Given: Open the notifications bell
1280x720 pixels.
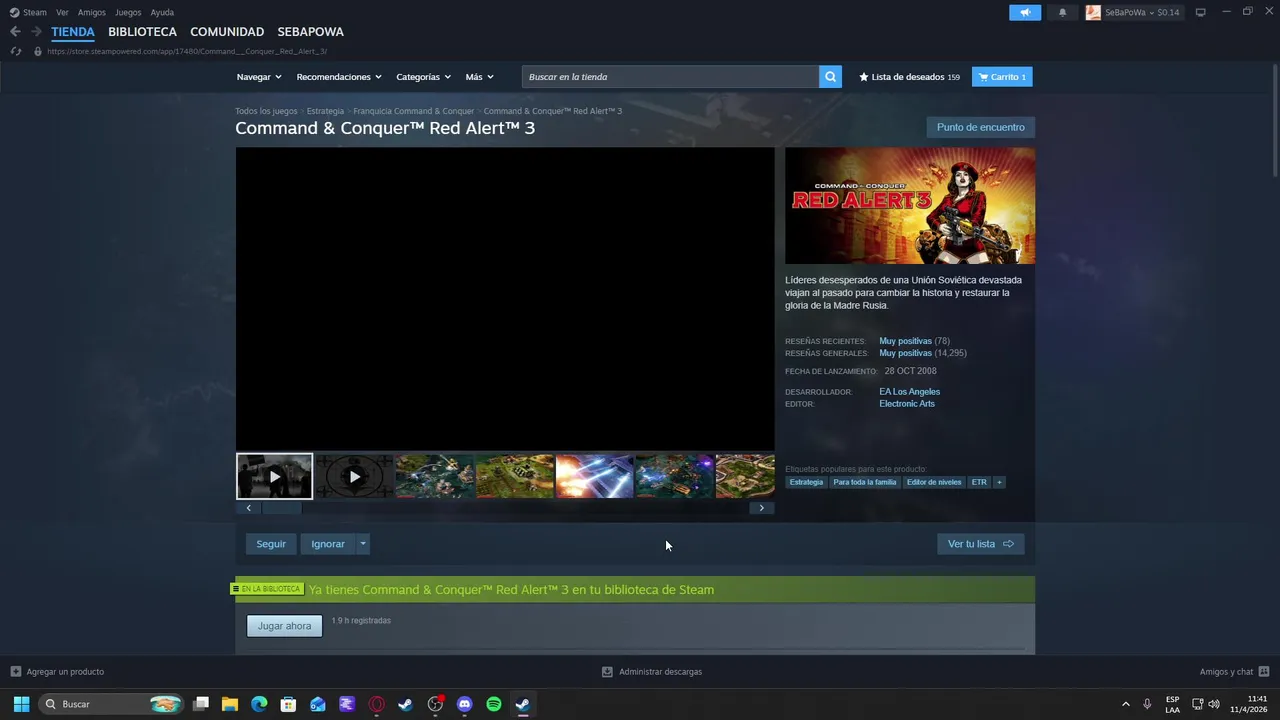Looking at the screenshot, I should coord(1062,12).
